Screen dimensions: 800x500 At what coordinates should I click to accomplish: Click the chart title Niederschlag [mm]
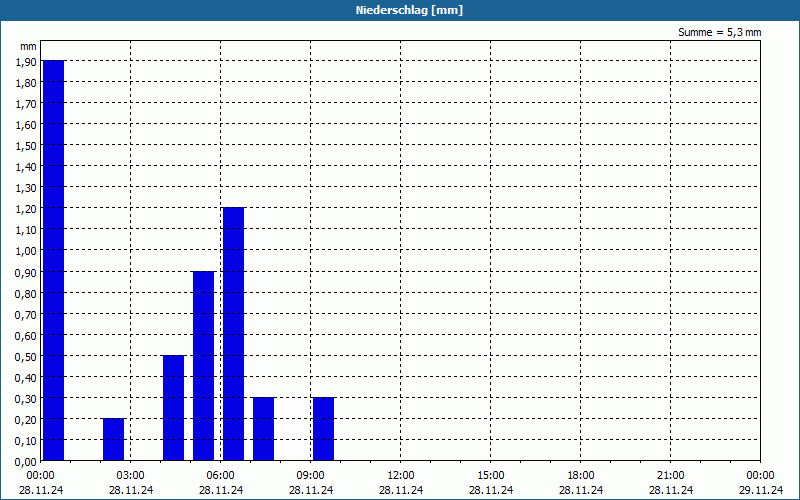click(x=409, y=10)
